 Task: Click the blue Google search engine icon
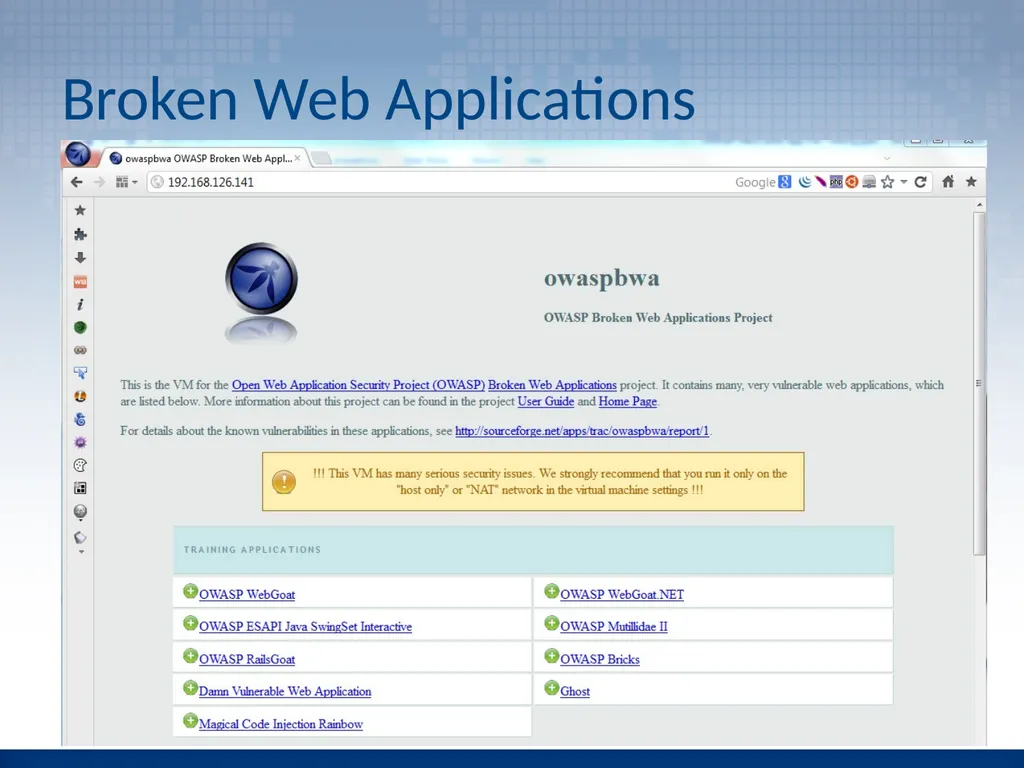(x=784, y=182)
